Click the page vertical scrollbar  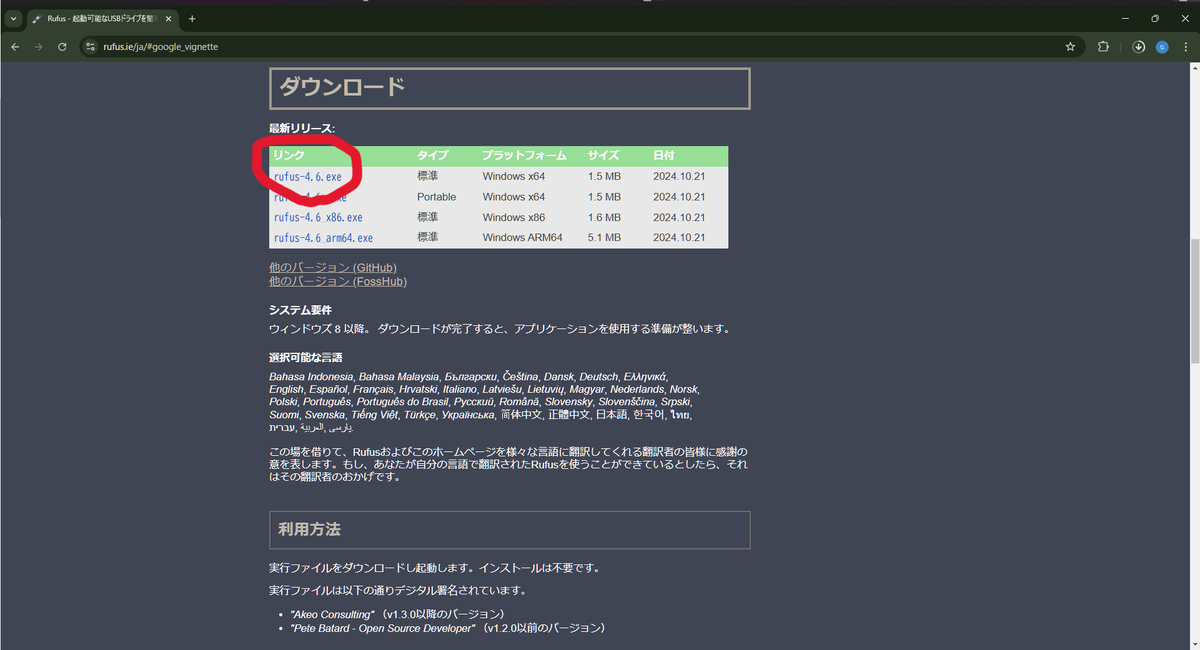[x=1194, y=300]
